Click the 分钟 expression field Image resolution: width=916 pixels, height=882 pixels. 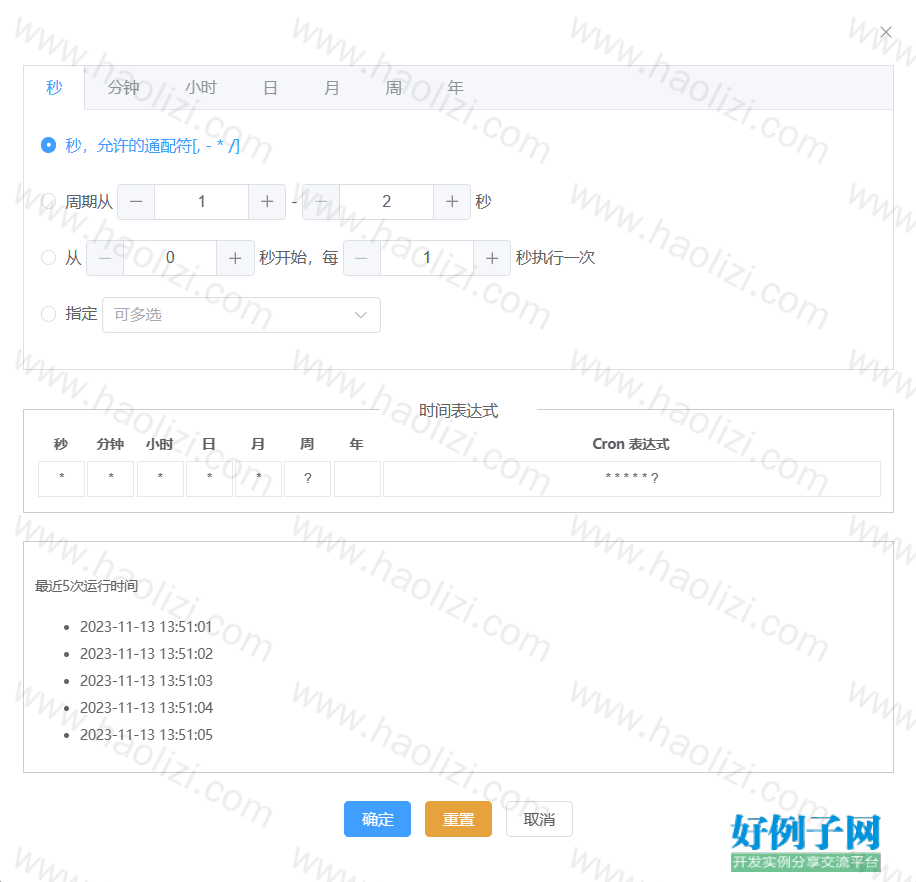click(110, 479)
